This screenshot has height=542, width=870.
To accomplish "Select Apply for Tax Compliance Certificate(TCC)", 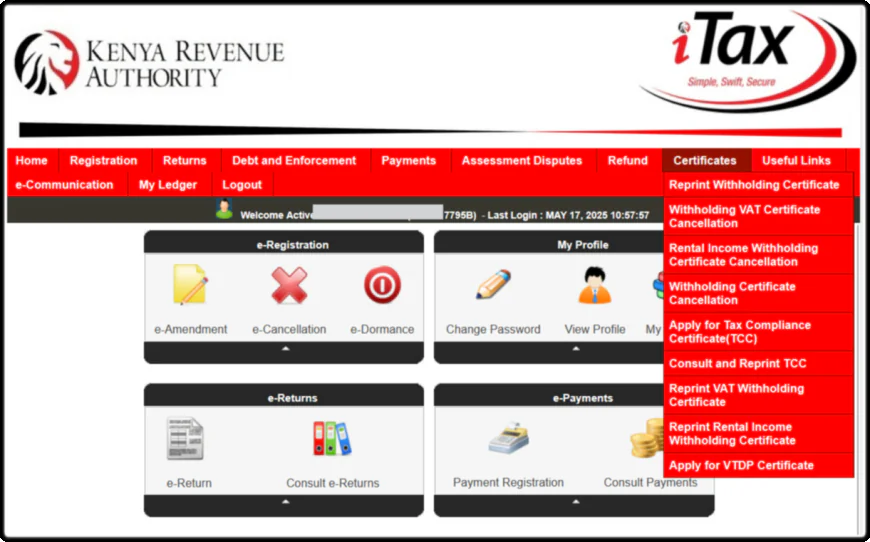I will click(758, 332).
